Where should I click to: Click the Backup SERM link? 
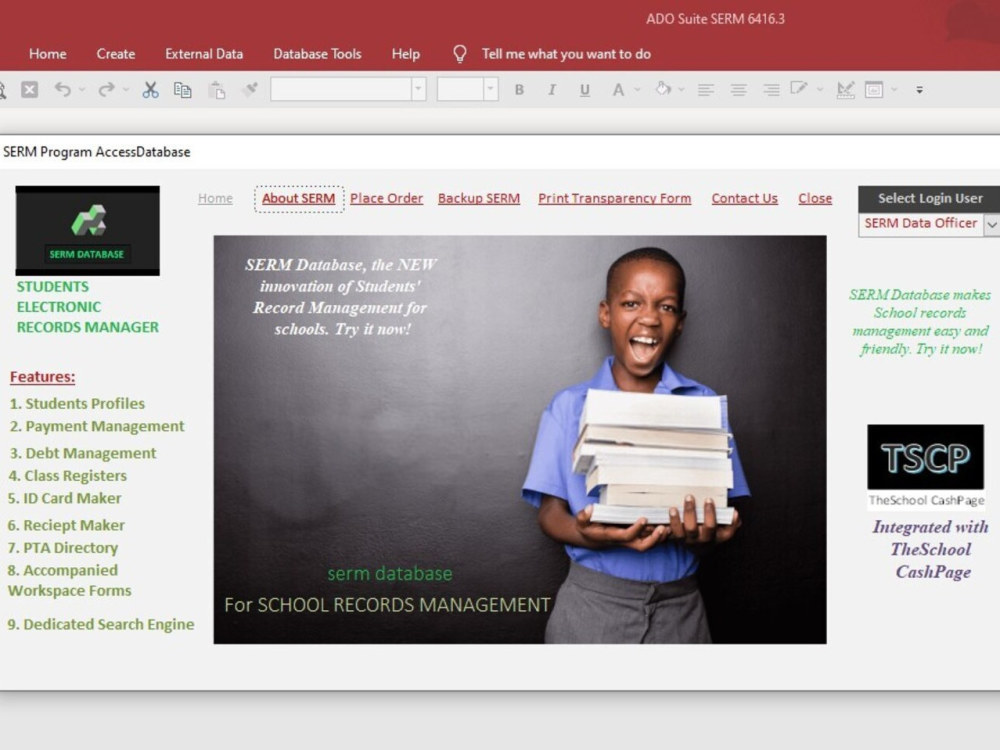[x=479, y=198]
